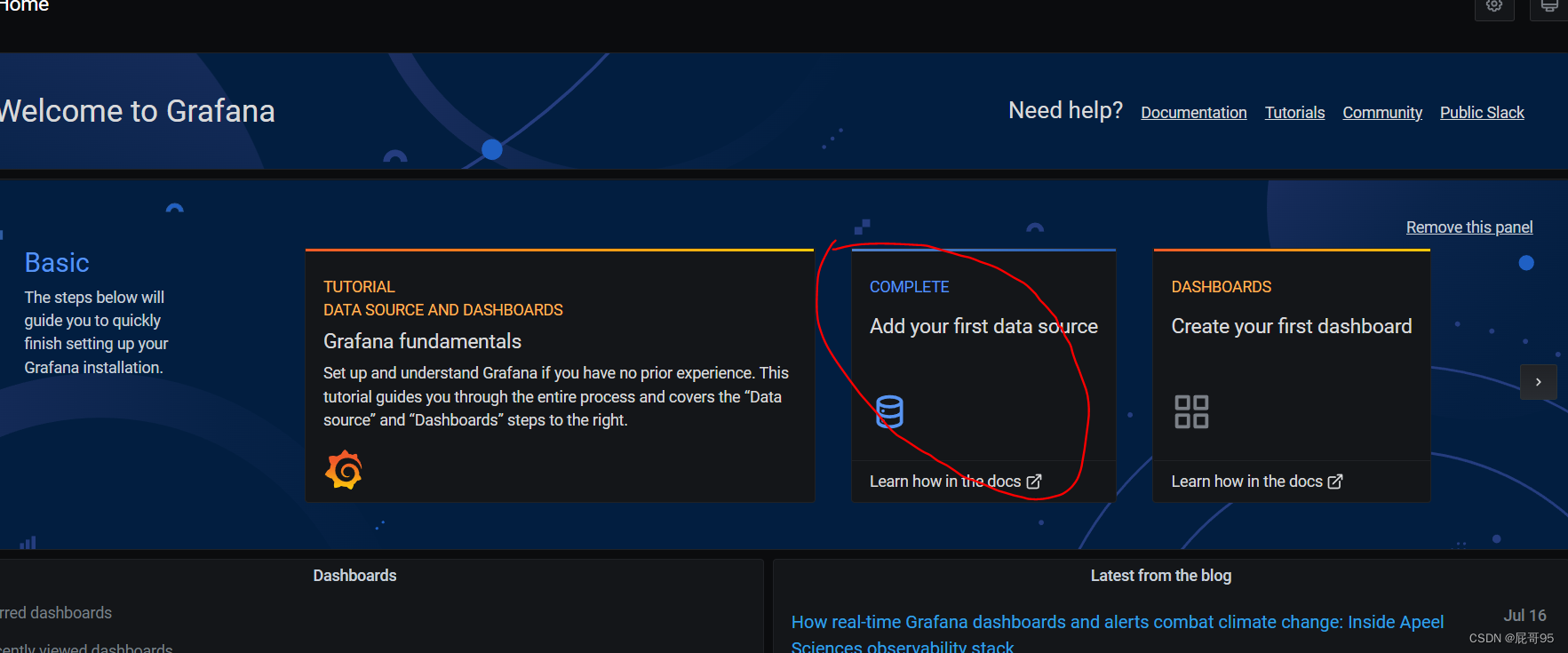This screenshot has width=1568, height=653.
Task: Open Grafana fundamentals tutorial card
Action: (560, 376)
